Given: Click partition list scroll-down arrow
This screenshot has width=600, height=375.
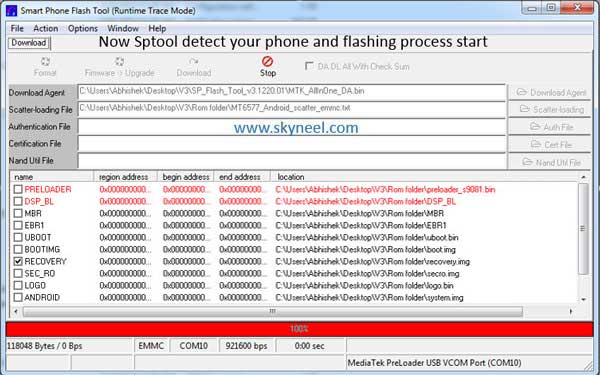Looking at the screenshot, I should click(584, 299).
